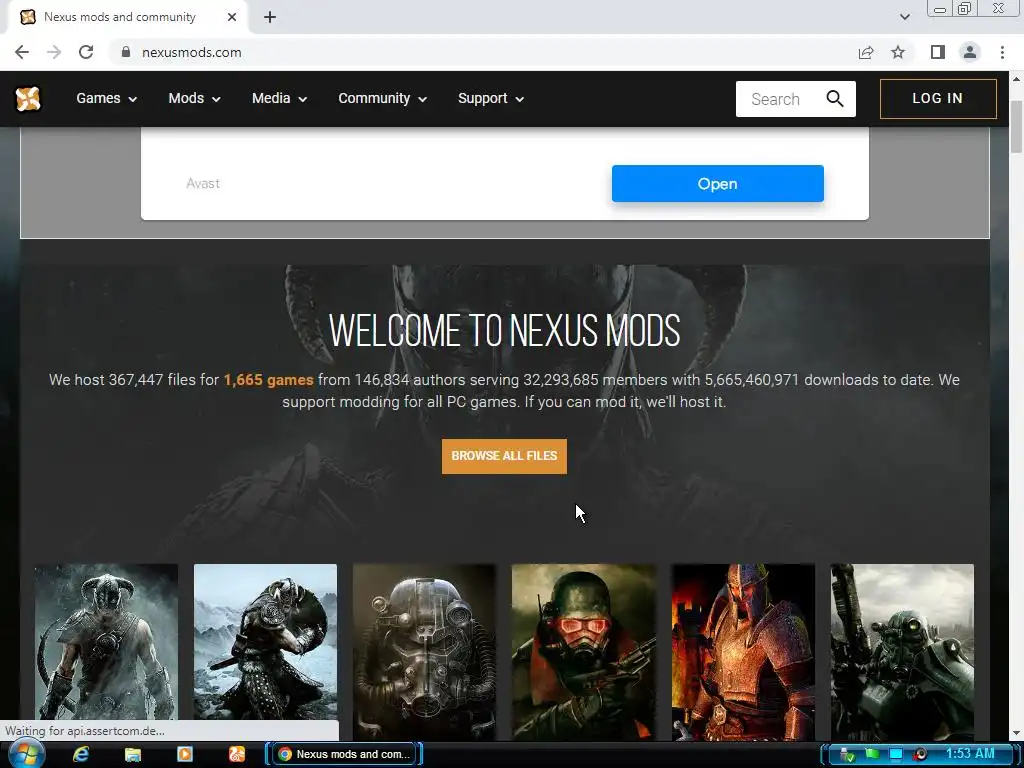Expand the Community menu
Viewport: 1024px width, 768px height.
[382, 99]
